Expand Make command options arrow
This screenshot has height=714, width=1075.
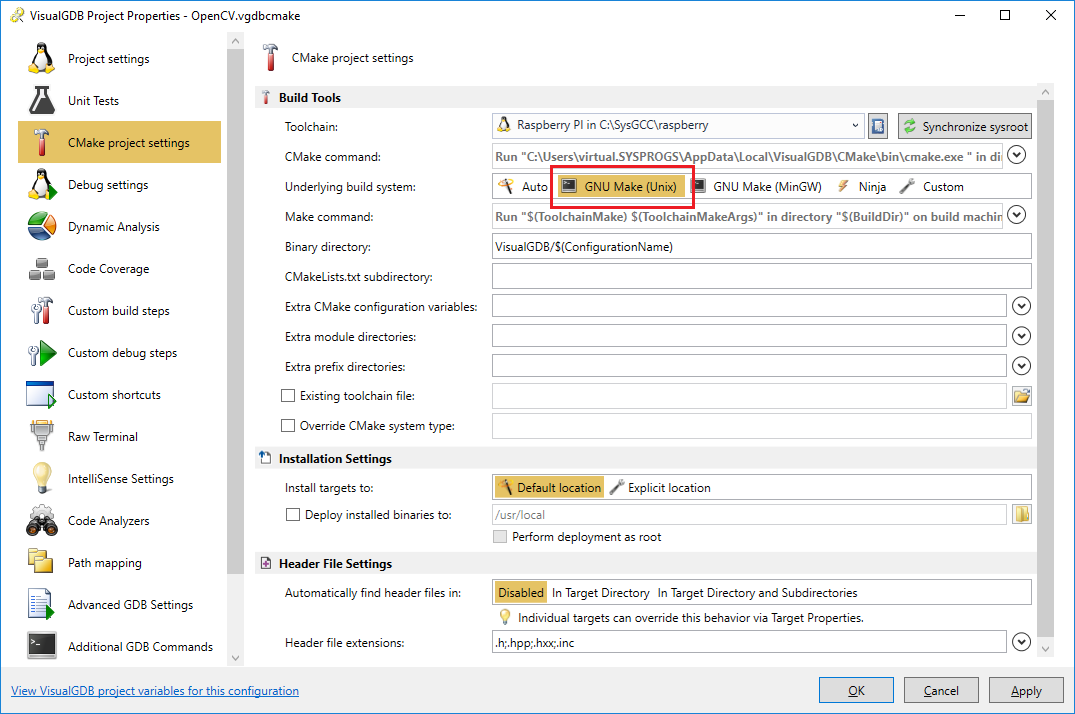1017,215
